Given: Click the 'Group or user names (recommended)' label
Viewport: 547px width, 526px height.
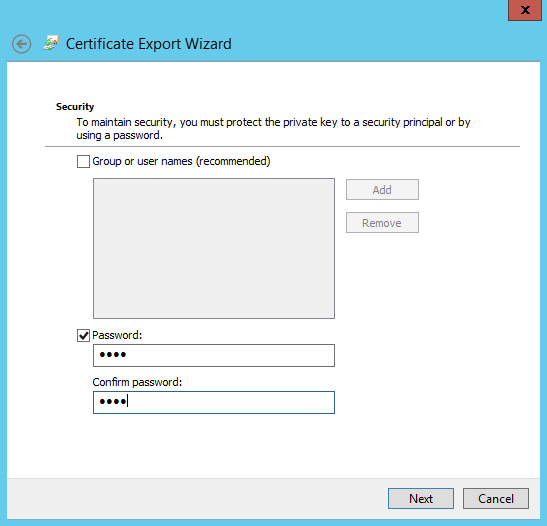Looking at the screenshot, I should click(x=181, y=161).
